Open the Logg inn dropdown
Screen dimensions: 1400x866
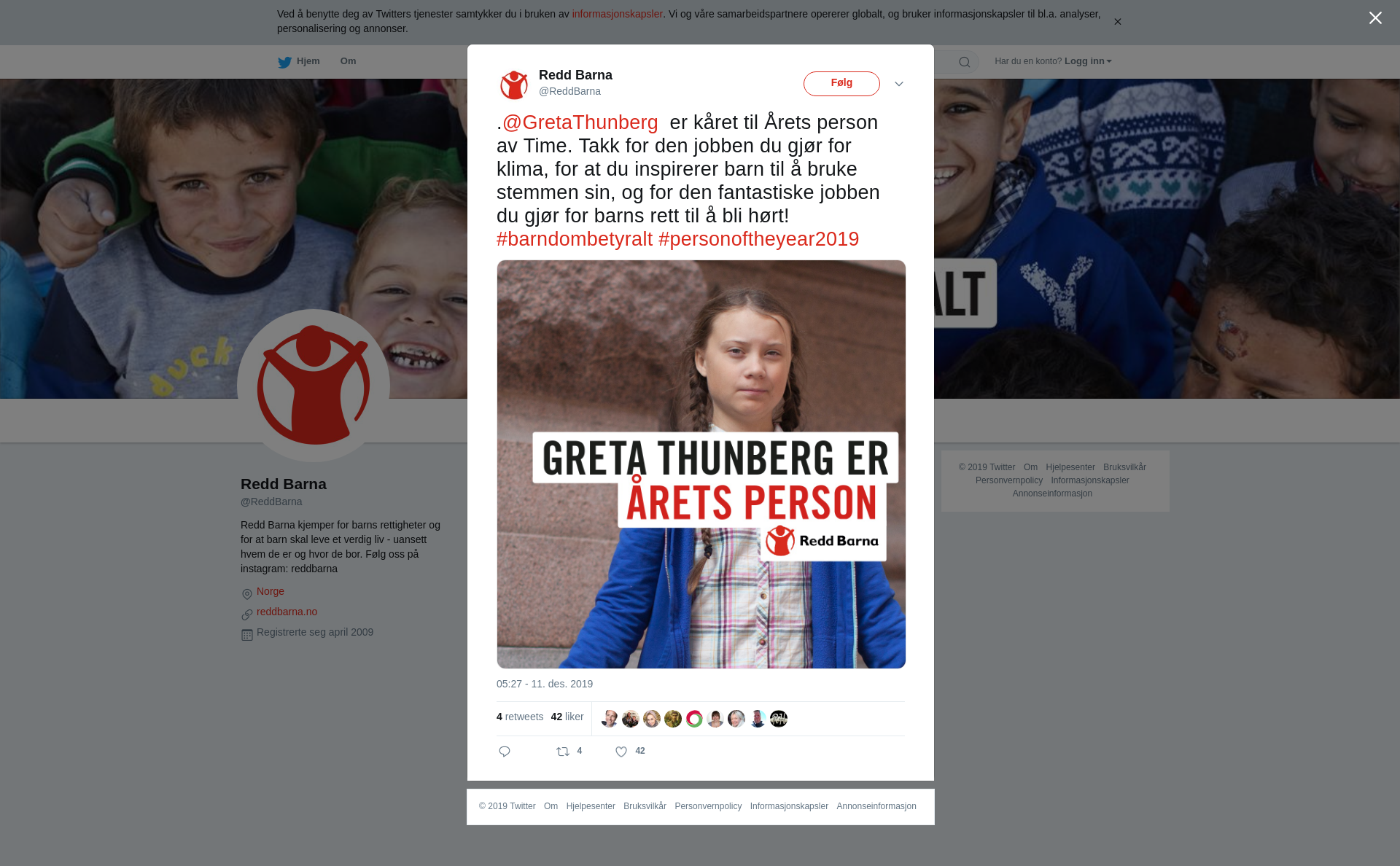click(1088, 61)
